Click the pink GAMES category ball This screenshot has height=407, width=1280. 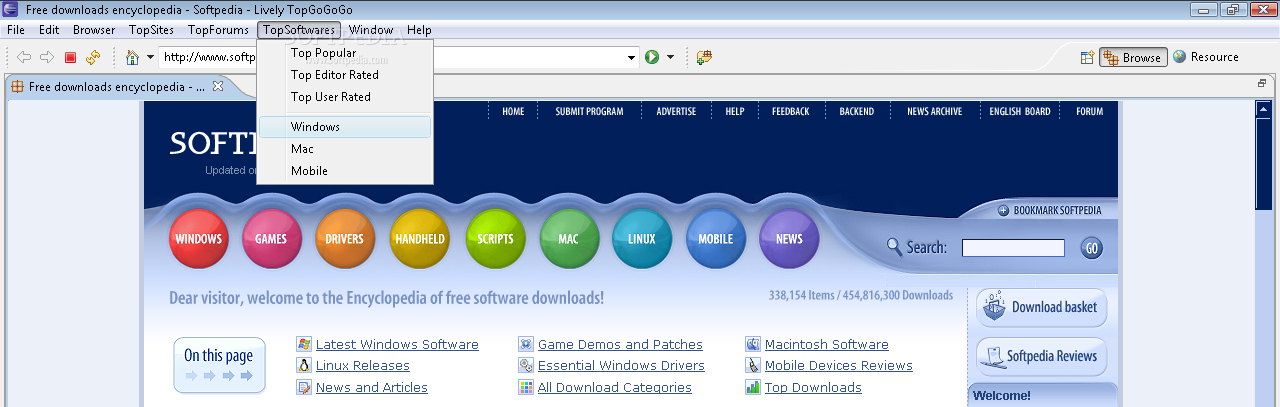tap(271, 239)
